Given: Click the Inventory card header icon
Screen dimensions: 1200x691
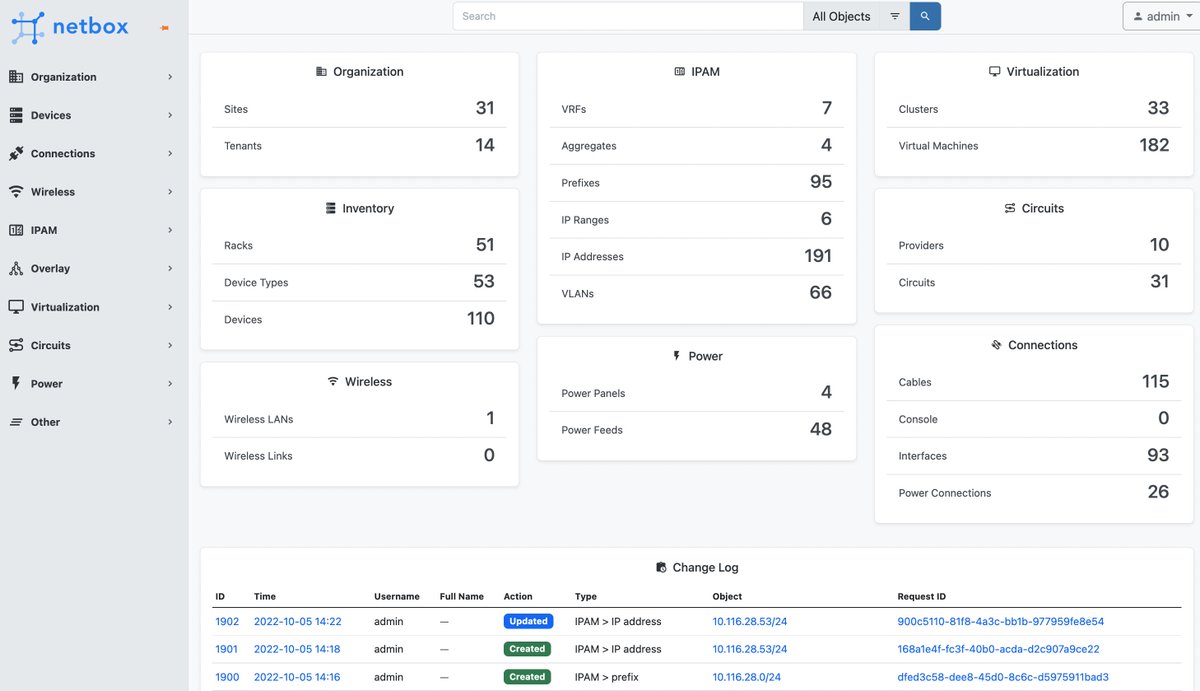Looking at the screenshot, I should click(331, 209).
